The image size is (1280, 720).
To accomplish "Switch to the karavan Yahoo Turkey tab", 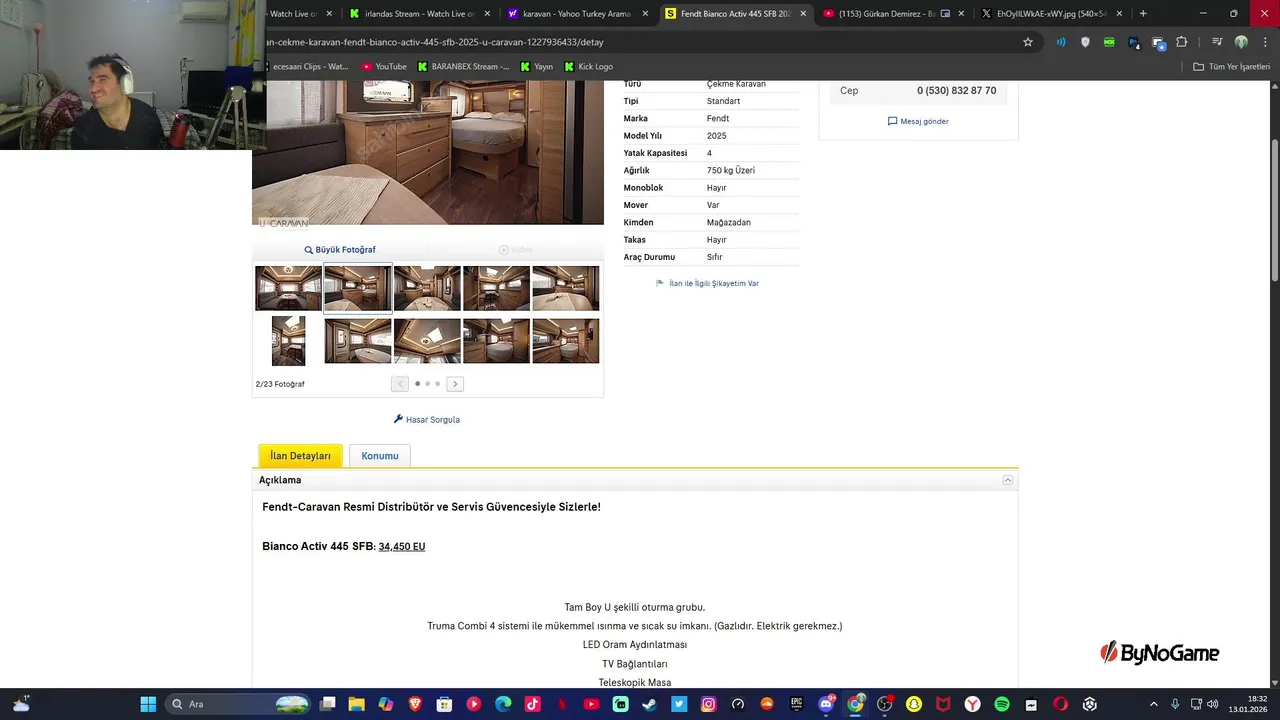I will click(x=577, y=14).
